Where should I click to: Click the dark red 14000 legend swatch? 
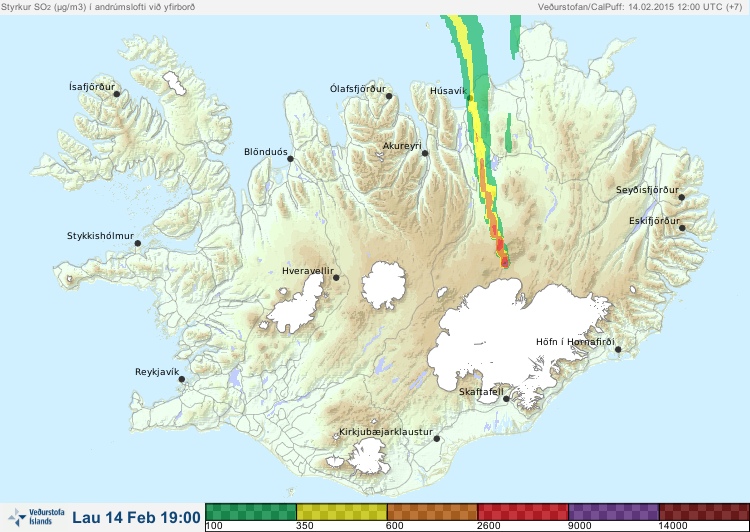(704, 512)
